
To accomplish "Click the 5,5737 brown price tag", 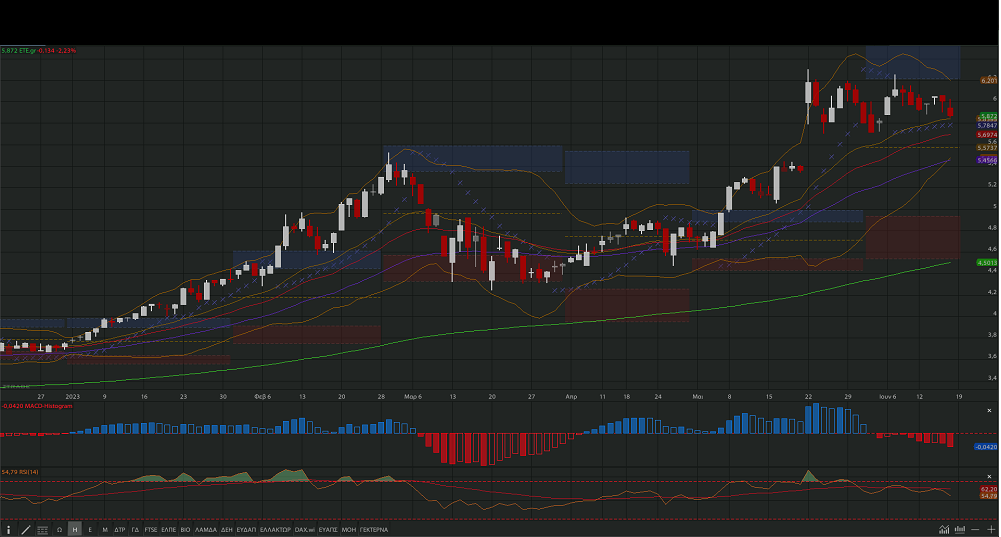I will point(987,147).
